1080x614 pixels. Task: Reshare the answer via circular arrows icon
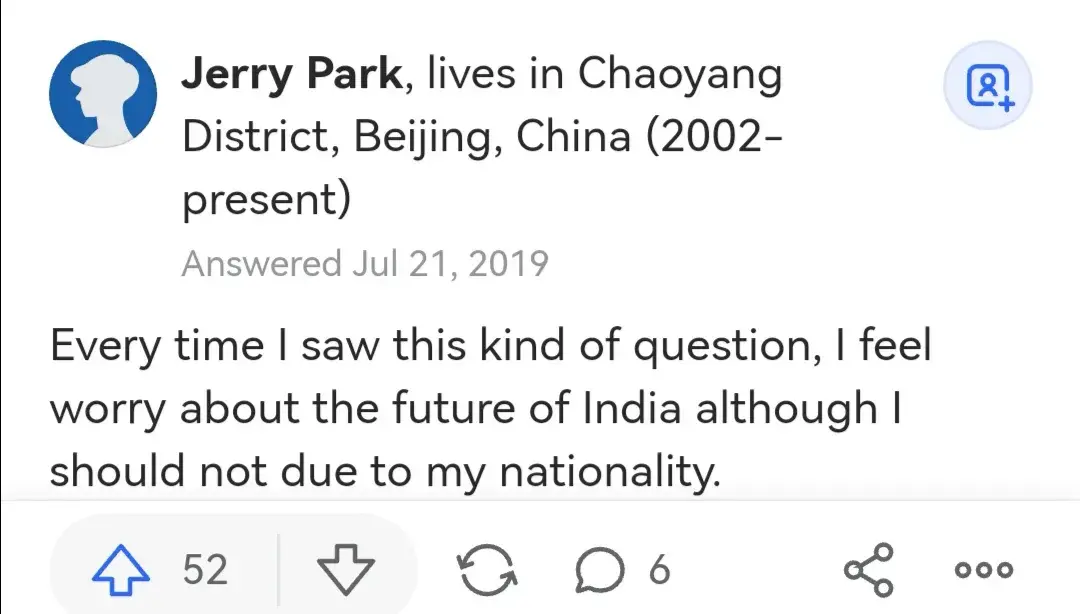[x=487, y=570]
